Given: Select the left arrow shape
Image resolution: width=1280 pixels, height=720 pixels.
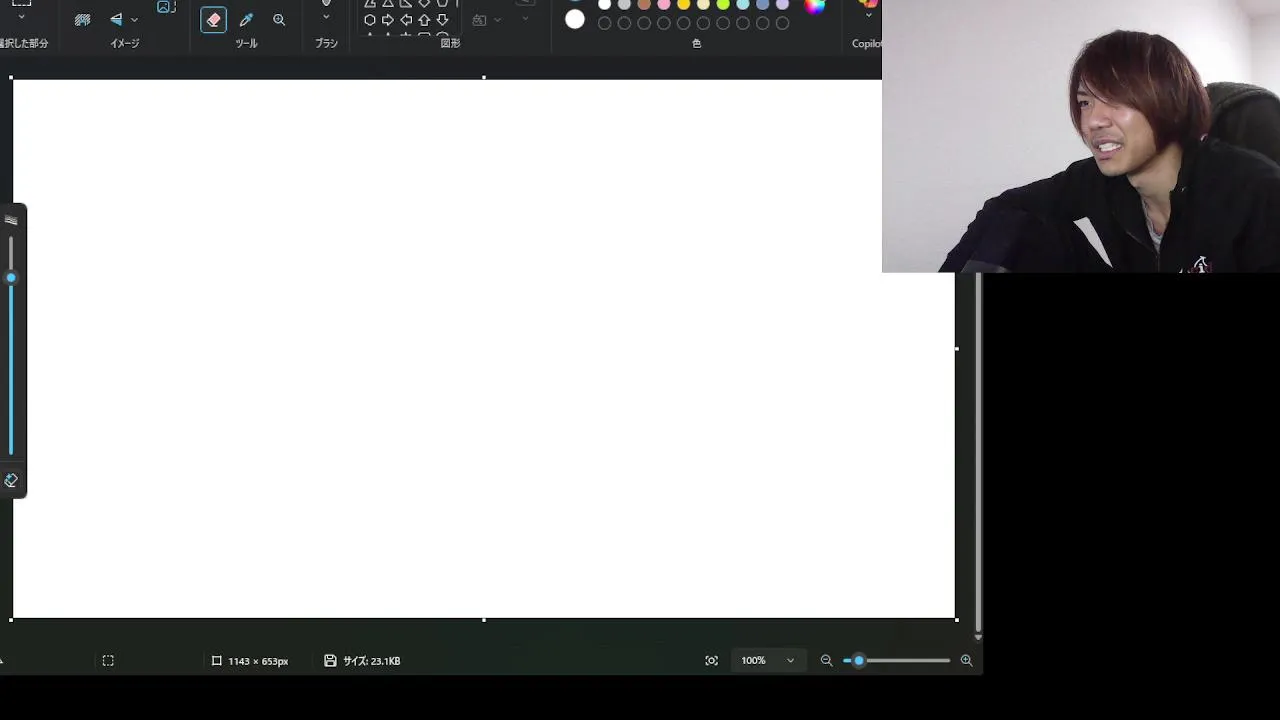Looking at the screenshot, I should click(406, 20).
